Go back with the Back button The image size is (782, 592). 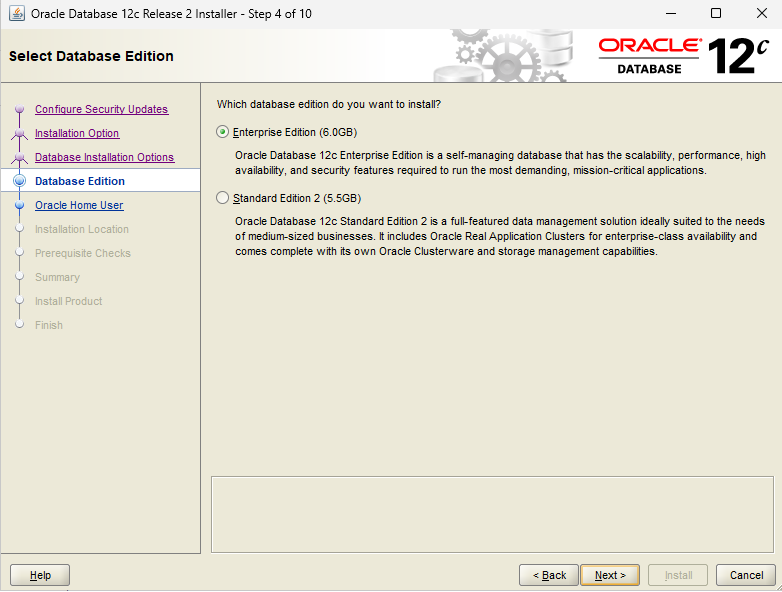click(x=549, y=575)
